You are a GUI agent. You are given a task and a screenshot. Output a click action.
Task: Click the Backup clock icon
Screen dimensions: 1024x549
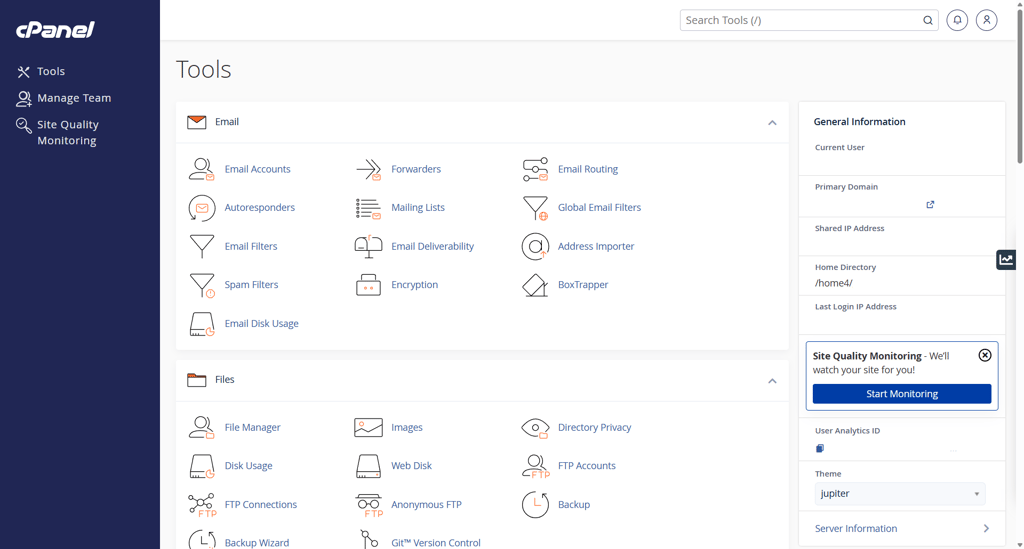coord(535,505)
